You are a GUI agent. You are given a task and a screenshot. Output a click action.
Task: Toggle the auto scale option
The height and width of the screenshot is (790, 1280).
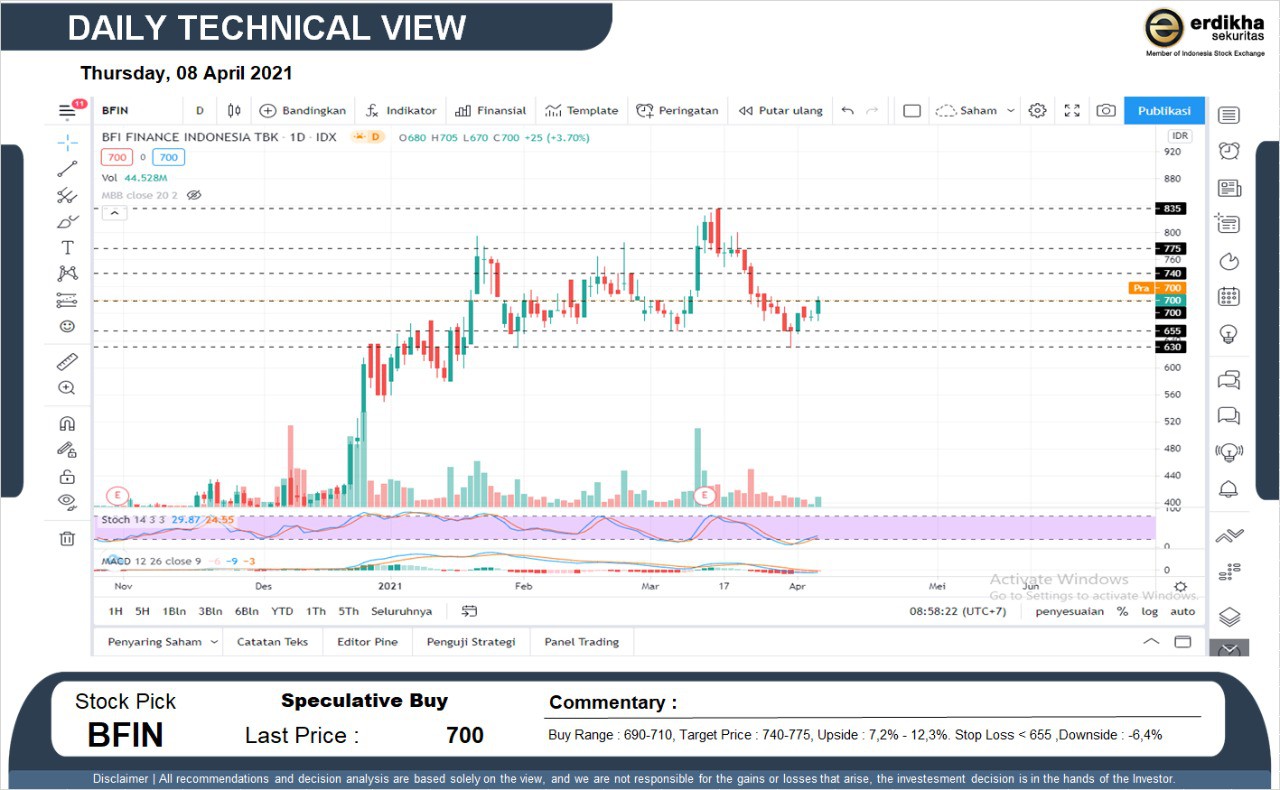click(1182, 611)
